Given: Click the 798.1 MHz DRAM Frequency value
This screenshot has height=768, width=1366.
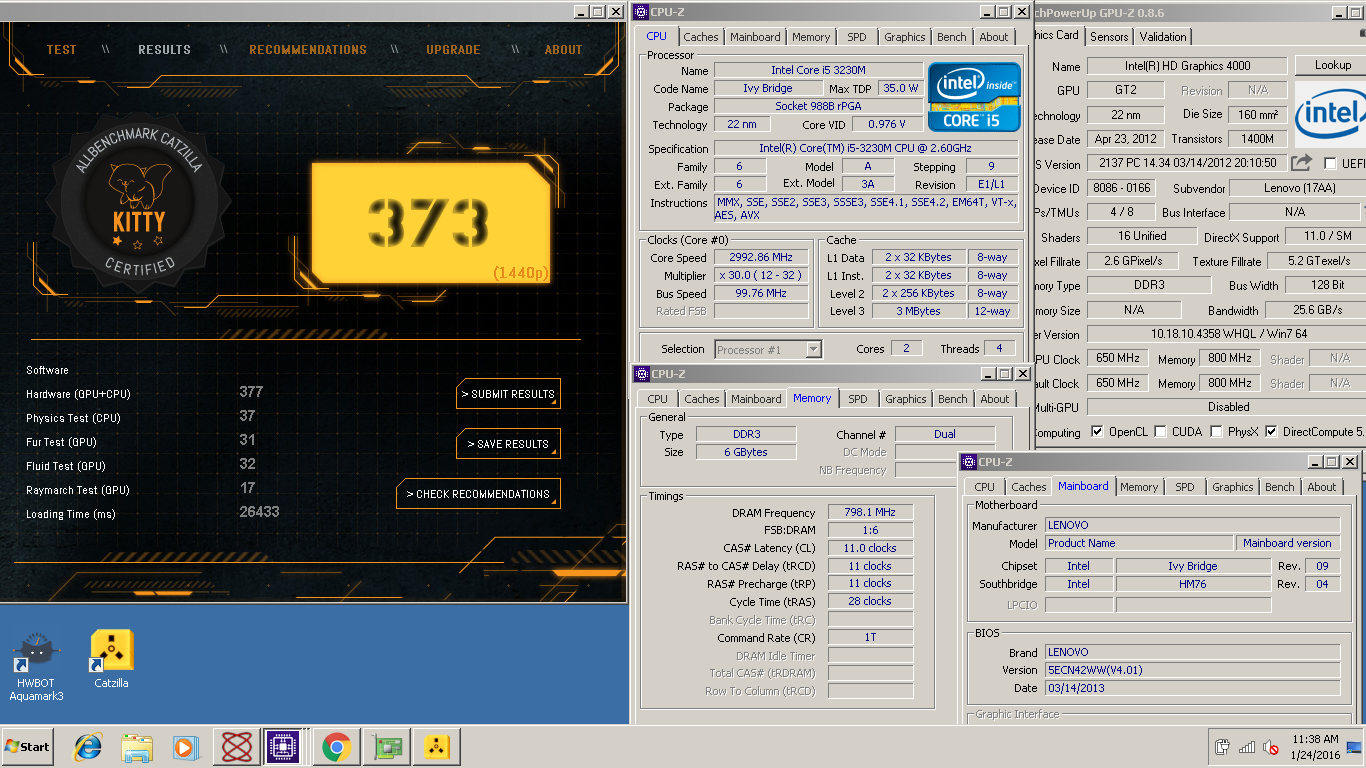Looking at the screenshot, I should tap(870, 512).
